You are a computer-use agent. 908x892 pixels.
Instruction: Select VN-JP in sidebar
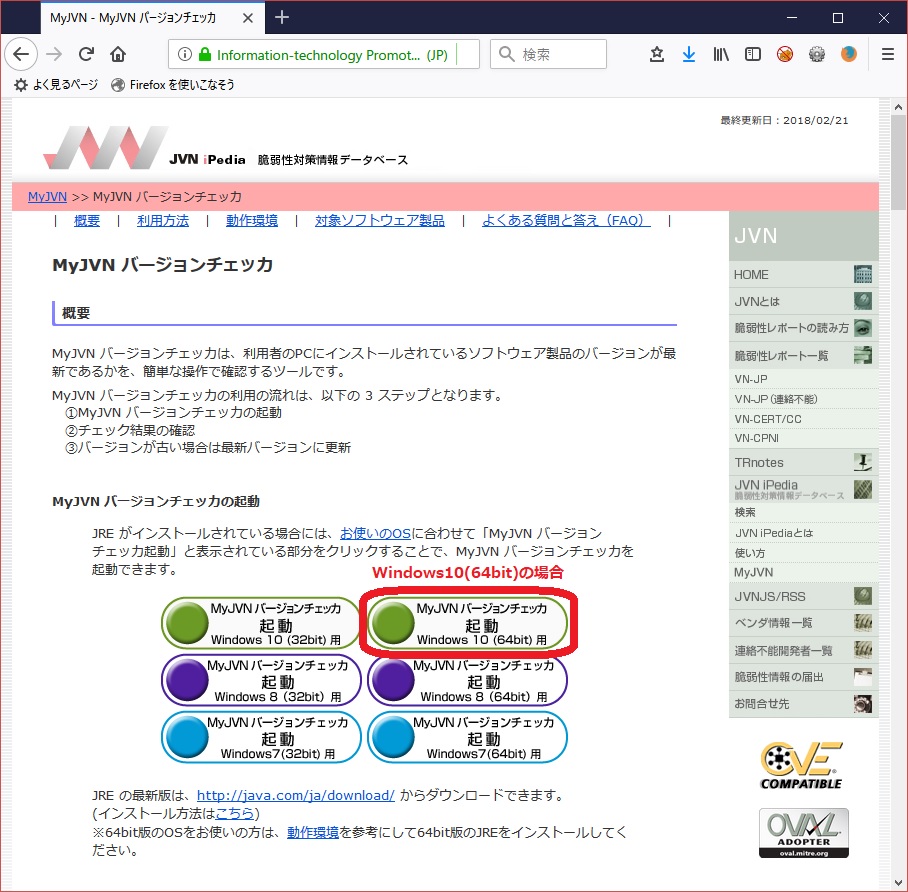(803, 379)
